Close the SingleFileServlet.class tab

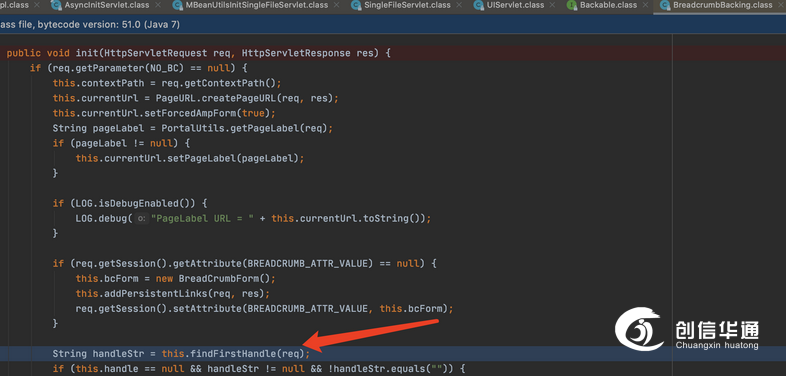point(460,6)
